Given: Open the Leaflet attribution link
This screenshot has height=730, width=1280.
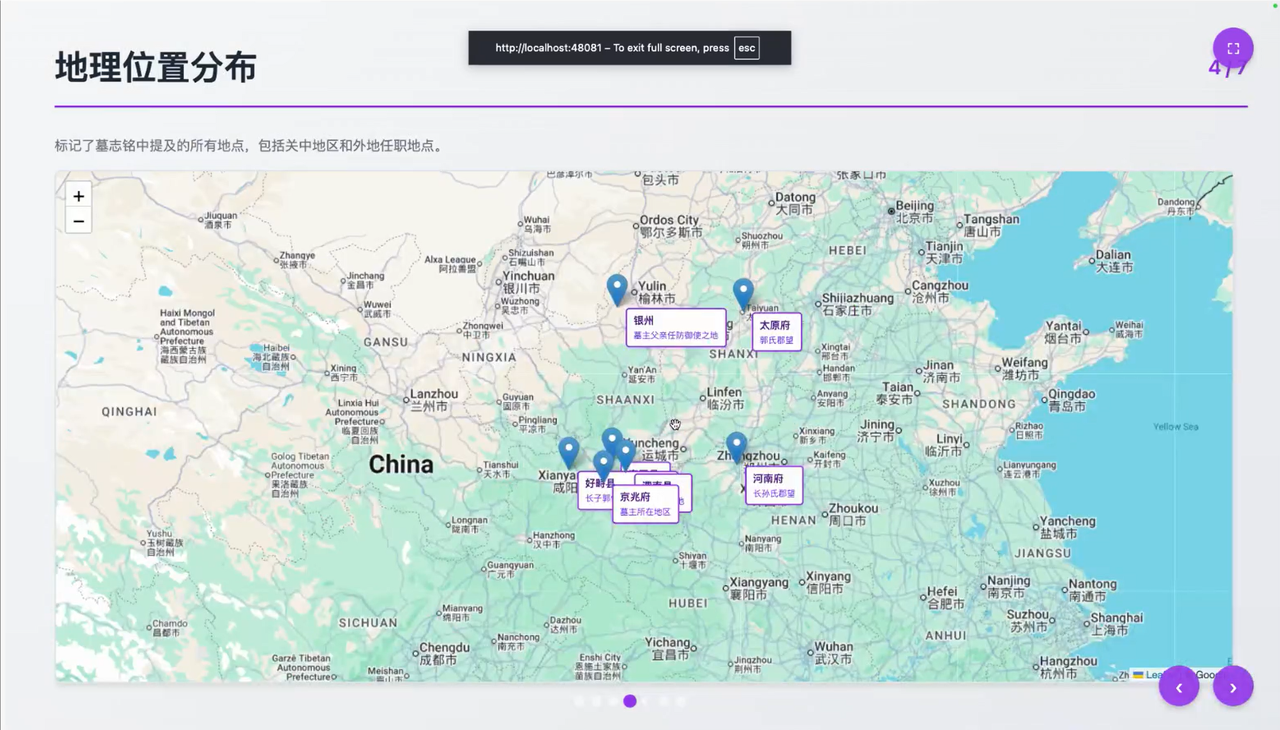Looking at the screenshot, I should pyautogui.click(x=1153, y=675).
